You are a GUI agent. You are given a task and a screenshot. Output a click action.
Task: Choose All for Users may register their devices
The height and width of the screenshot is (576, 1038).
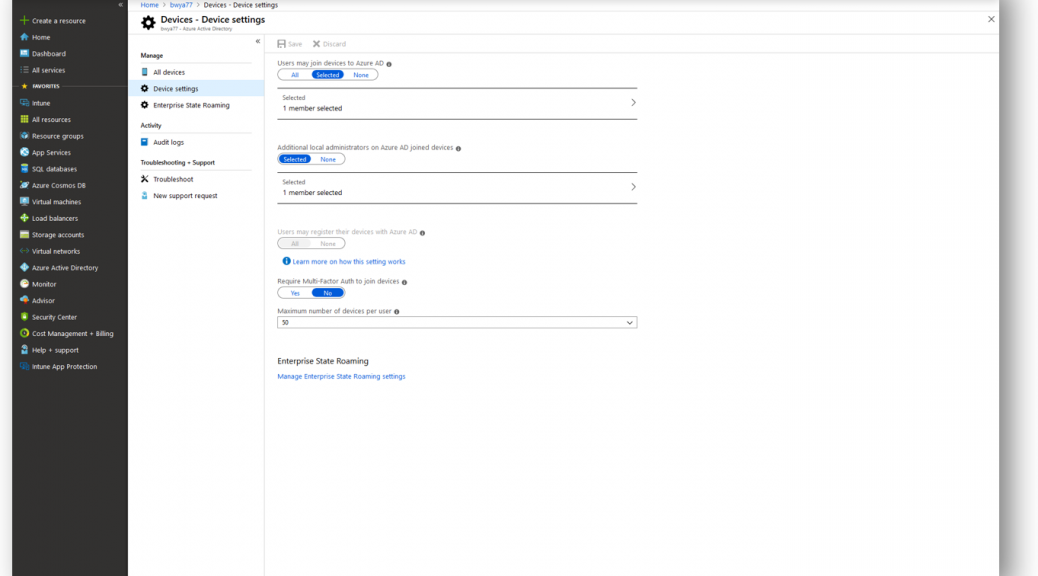click(x=295, y=244)
